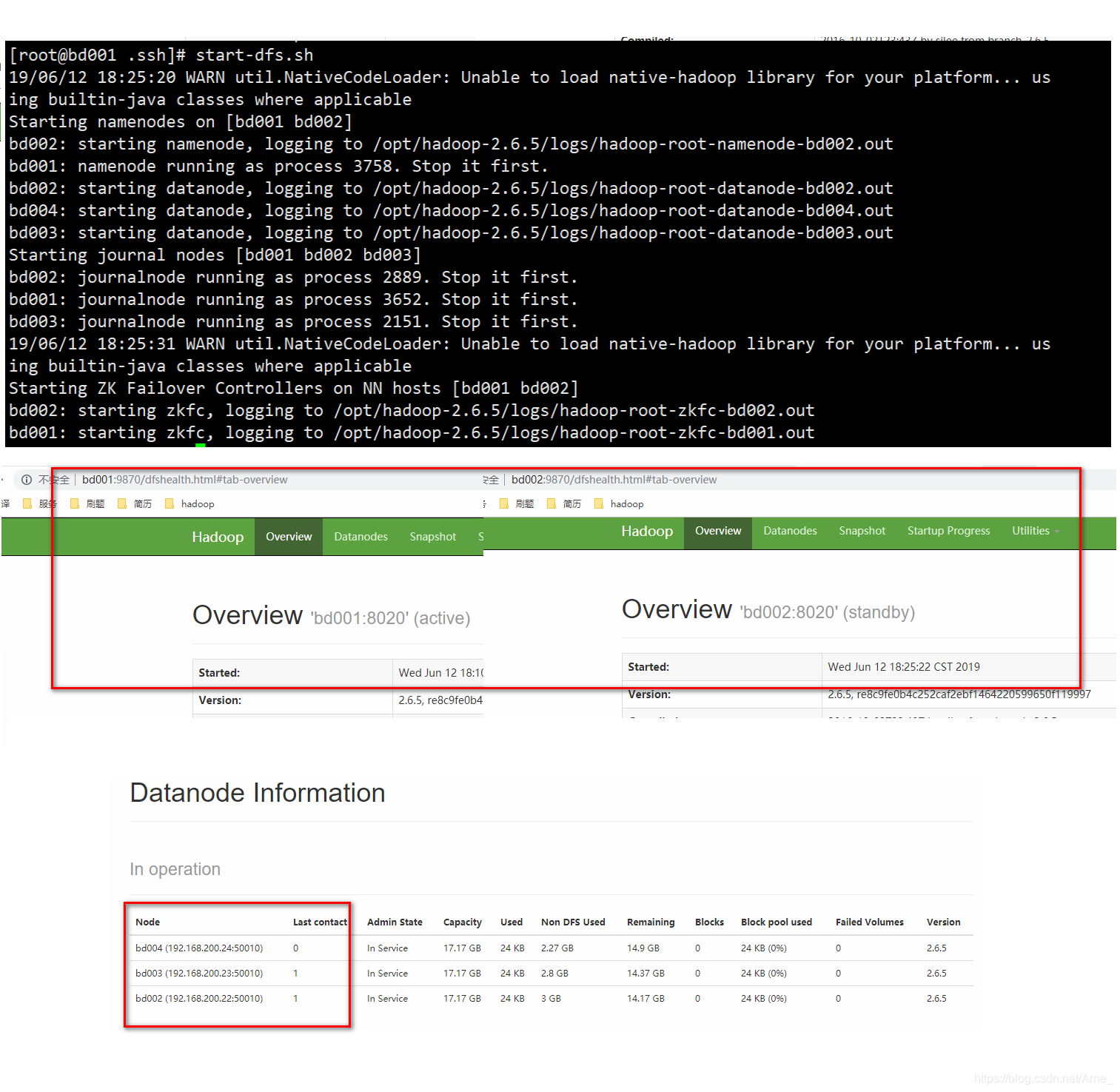Screen dimensions: 1120x1092
Task: Expand the Utilities dropdown menu
Action: pos(1036,531)
